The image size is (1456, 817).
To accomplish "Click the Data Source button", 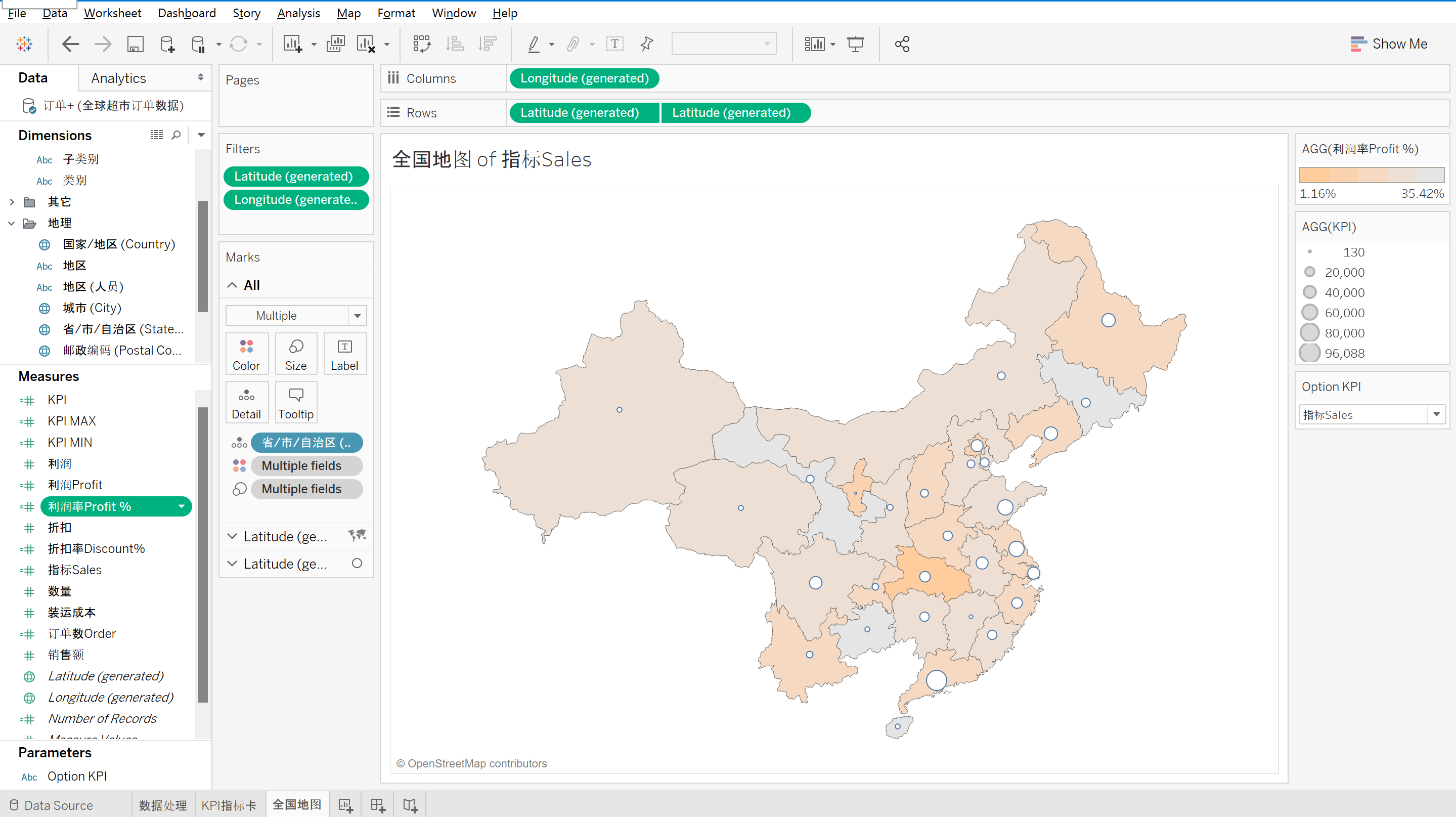I will 52,805.
